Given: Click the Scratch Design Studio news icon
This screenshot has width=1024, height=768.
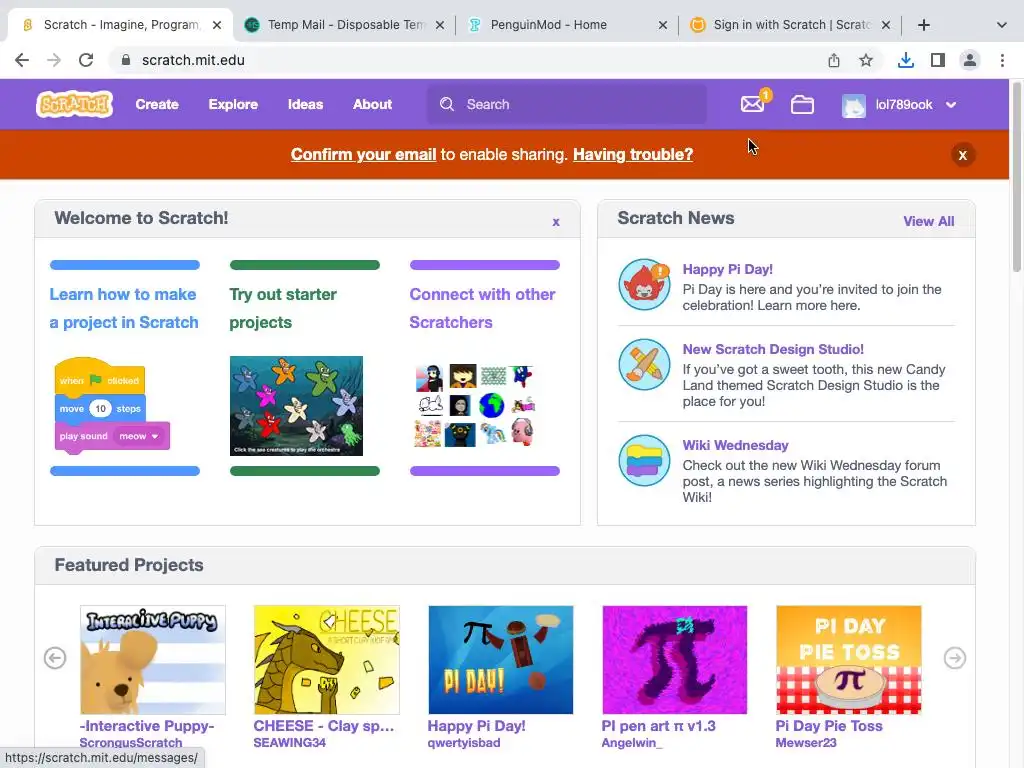Looking at the screenshot, I should point(644,364).
